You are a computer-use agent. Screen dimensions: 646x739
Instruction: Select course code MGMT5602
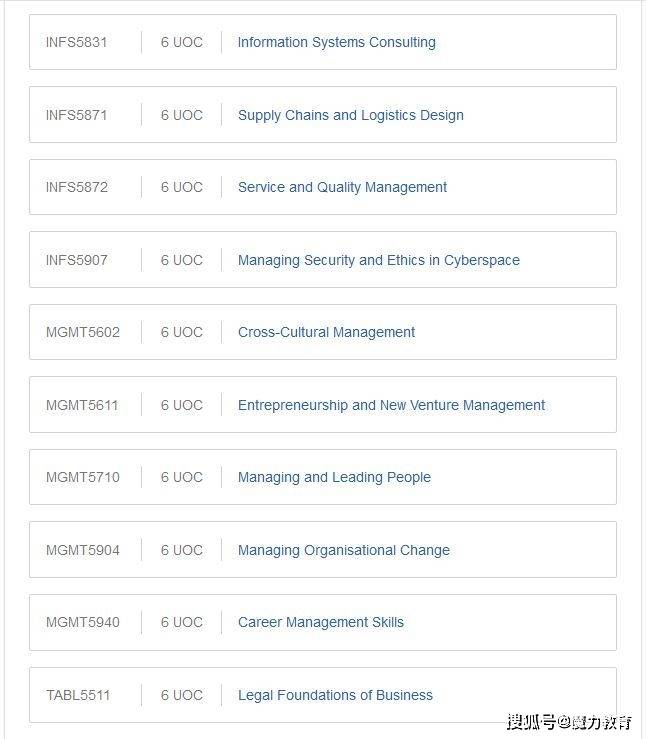82,332
